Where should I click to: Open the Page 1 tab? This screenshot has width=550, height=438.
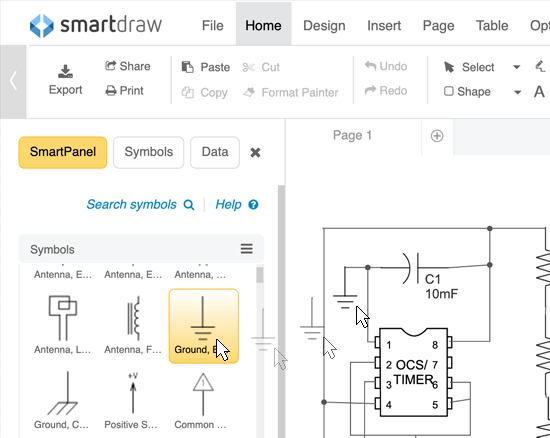click(x=352, y=135)
